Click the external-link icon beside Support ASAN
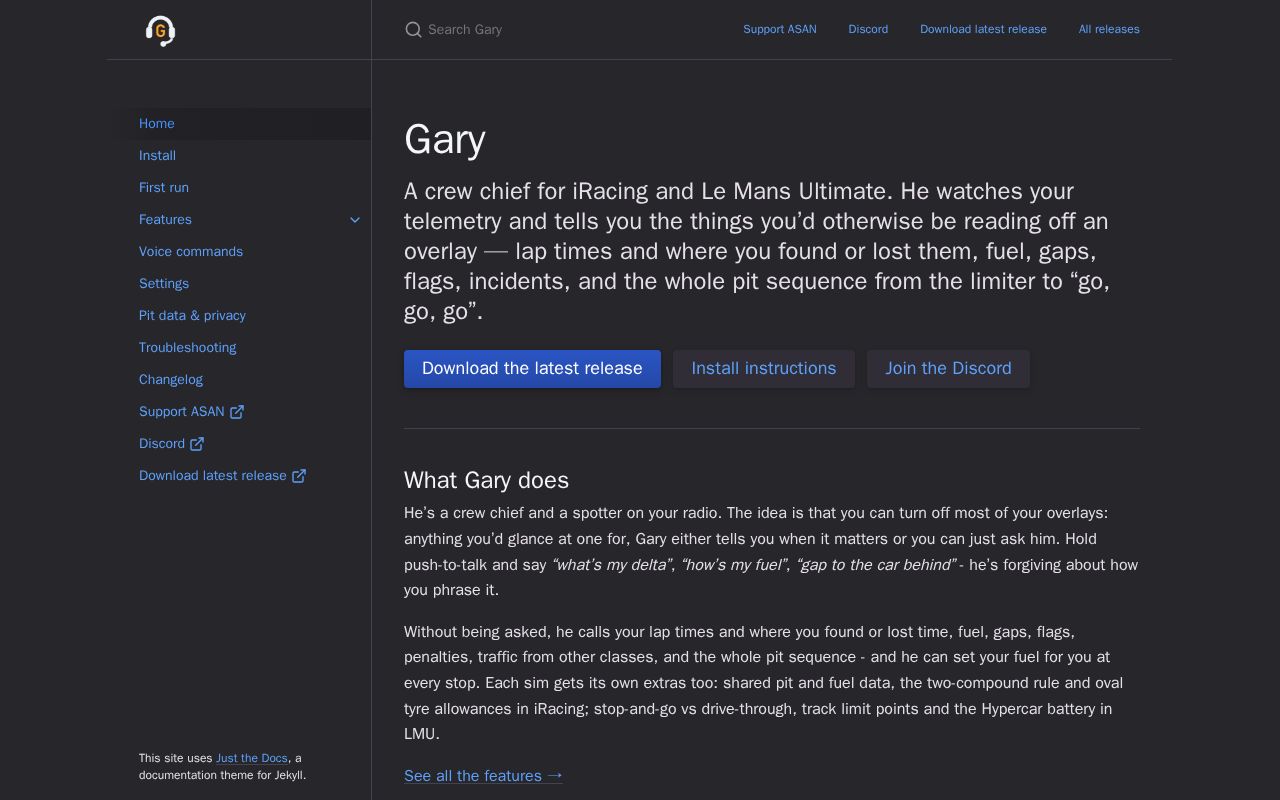1280x800 pixels. tap(237, 412)
